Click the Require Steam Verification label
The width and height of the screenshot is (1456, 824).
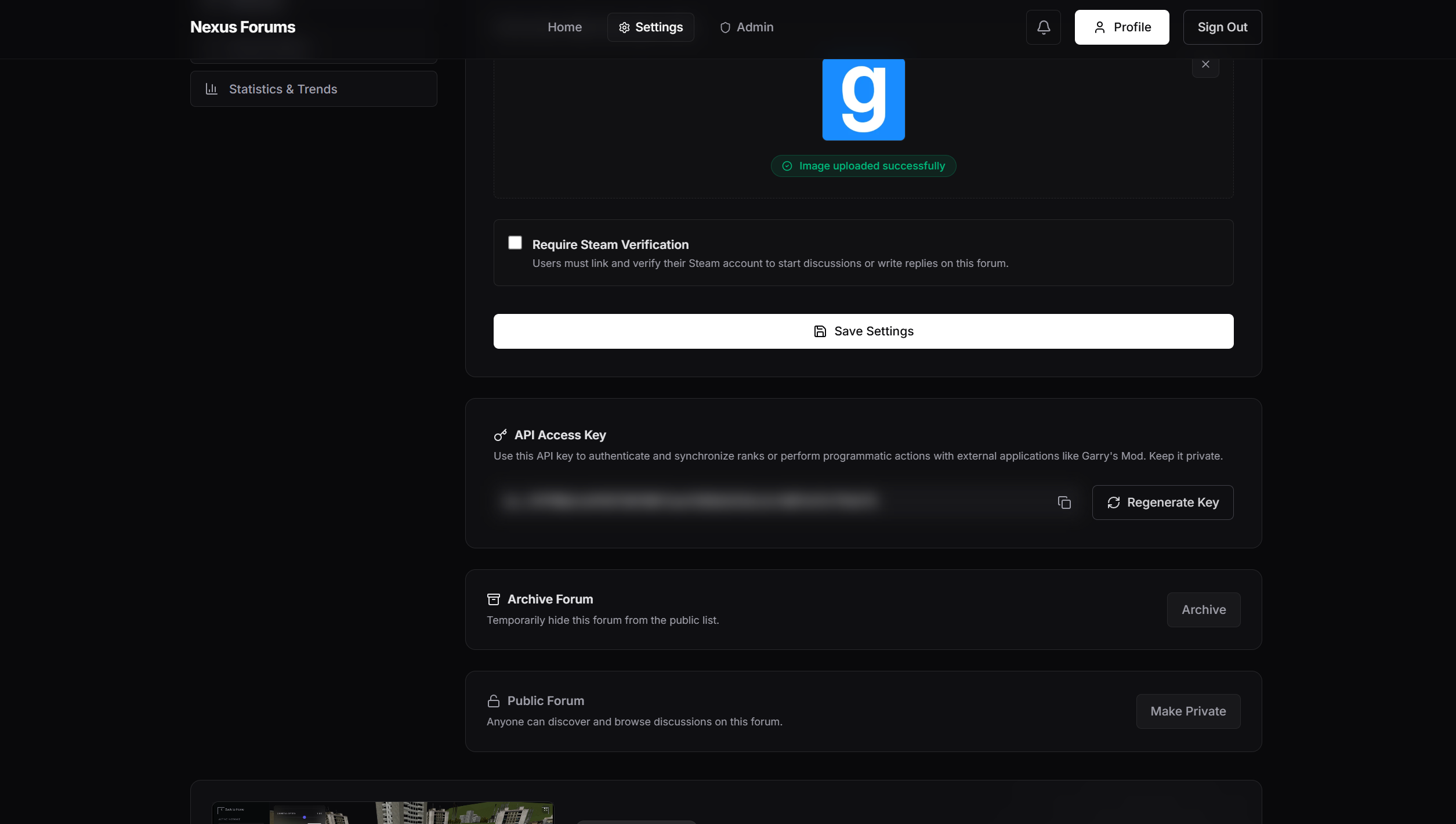click(x=610, y=245)
